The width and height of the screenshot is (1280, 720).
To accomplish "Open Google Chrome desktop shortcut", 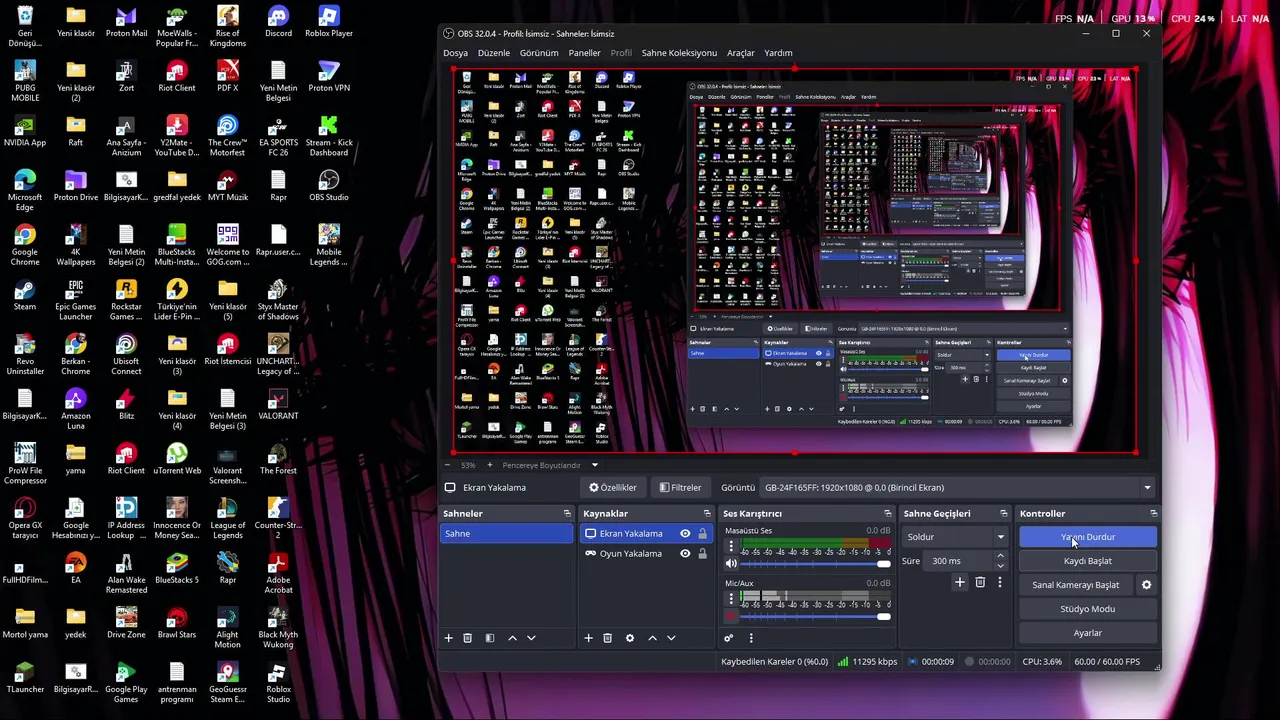I will pos(25,245).
